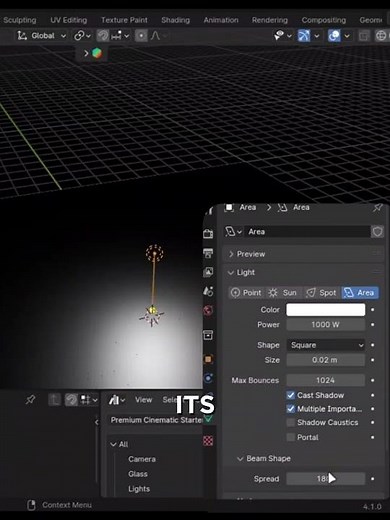Open the light Color swatch

coord(326,310)
